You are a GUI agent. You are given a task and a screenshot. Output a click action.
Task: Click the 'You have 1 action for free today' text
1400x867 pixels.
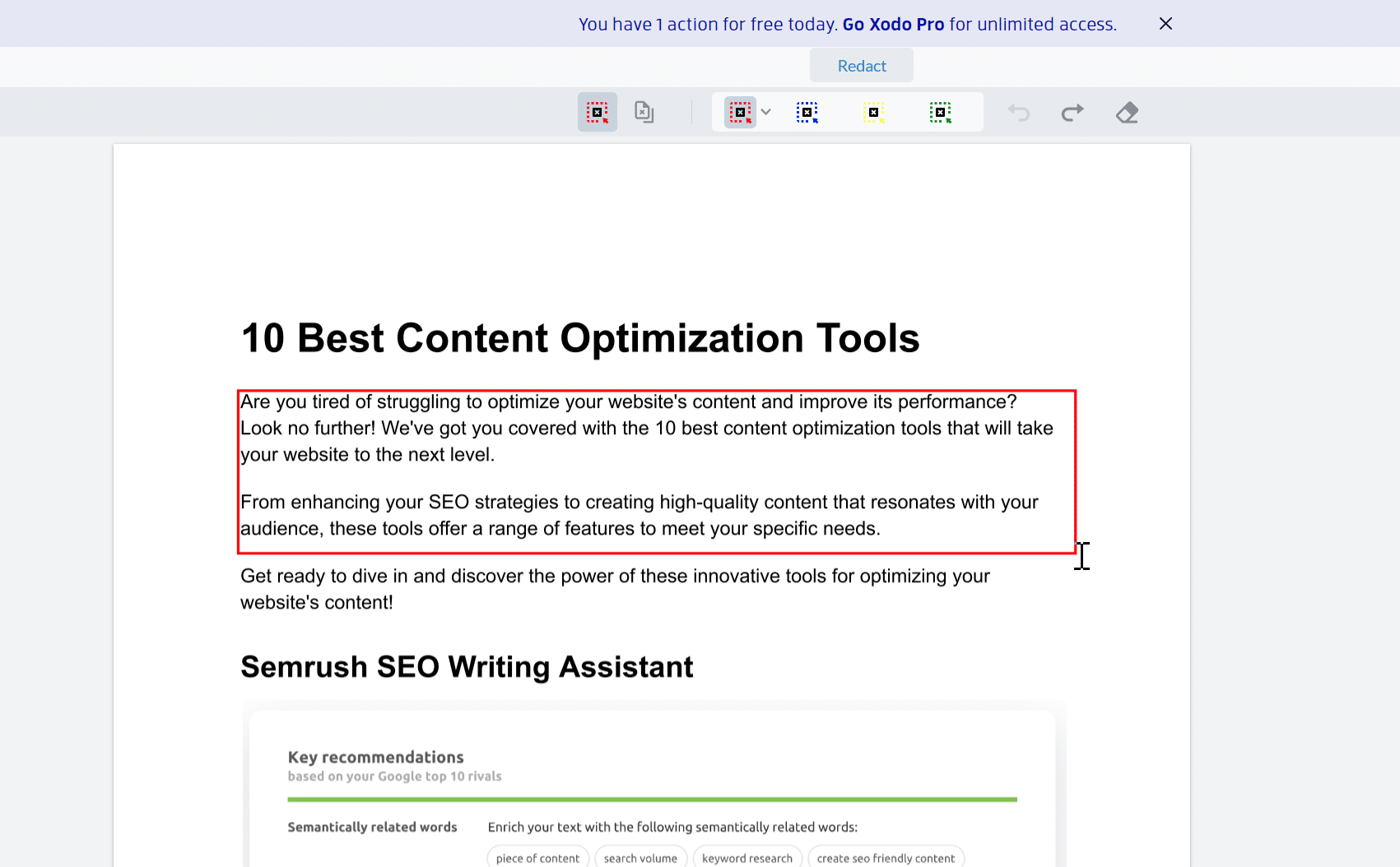click(x=708, y=24)
